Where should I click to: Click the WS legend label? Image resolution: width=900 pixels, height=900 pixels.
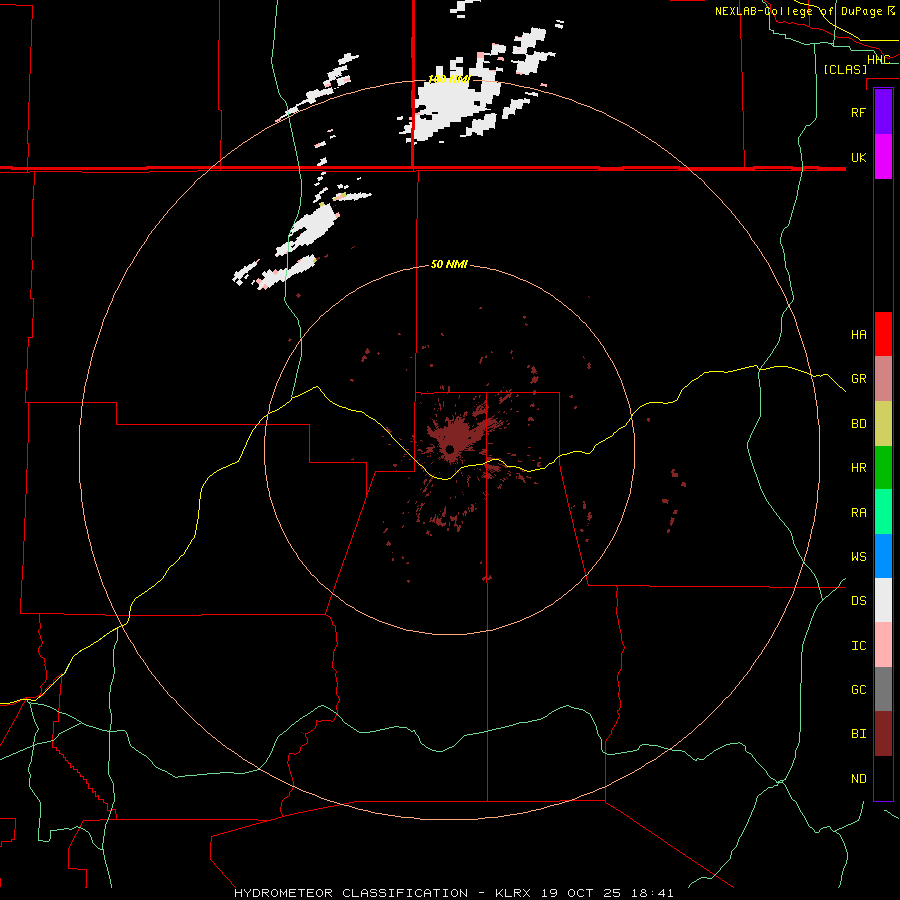pyautogui.click(x=858, y=556)
